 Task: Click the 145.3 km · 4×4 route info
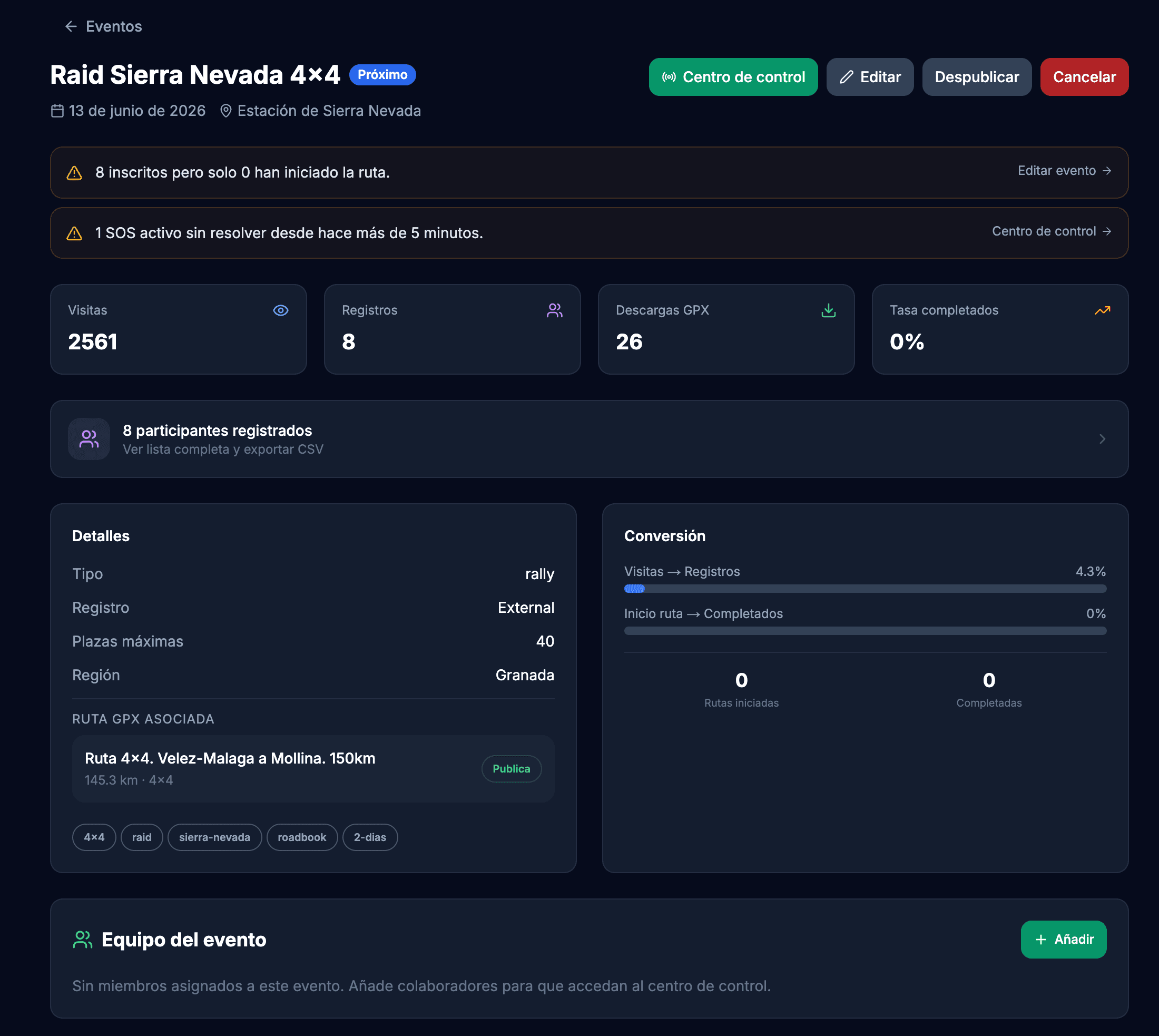[x=129, y=780]
